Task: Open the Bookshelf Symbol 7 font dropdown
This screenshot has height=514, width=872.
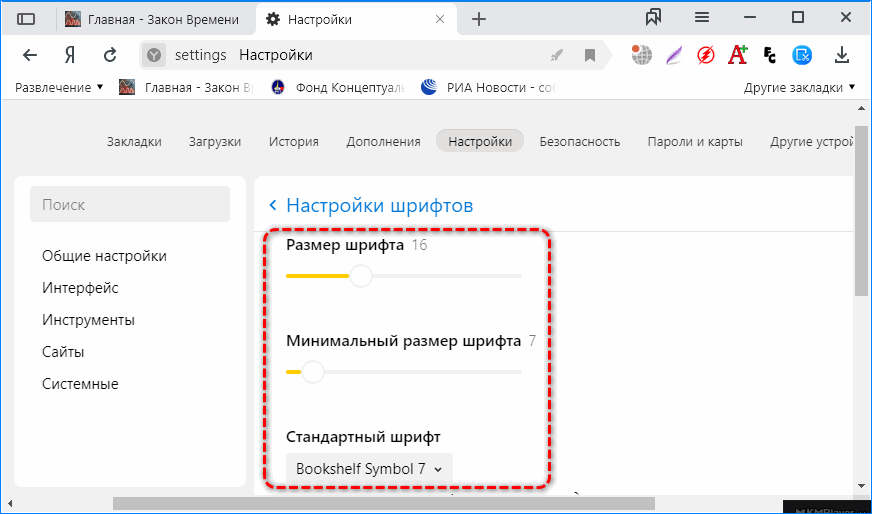Action: point(369,469)
